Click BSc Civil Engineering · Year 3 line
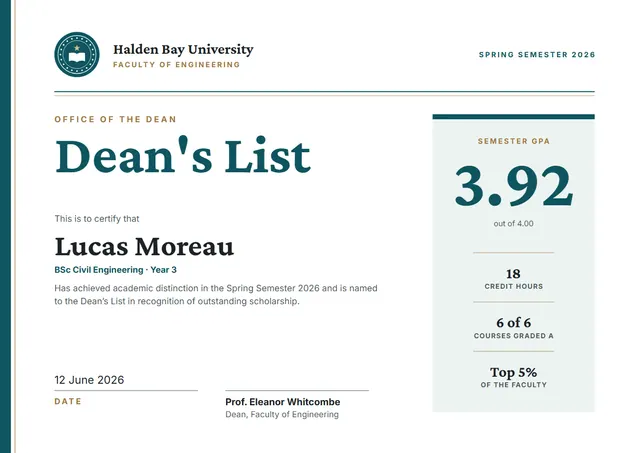This screenshot has height=453, width=640. click(116, 270)
